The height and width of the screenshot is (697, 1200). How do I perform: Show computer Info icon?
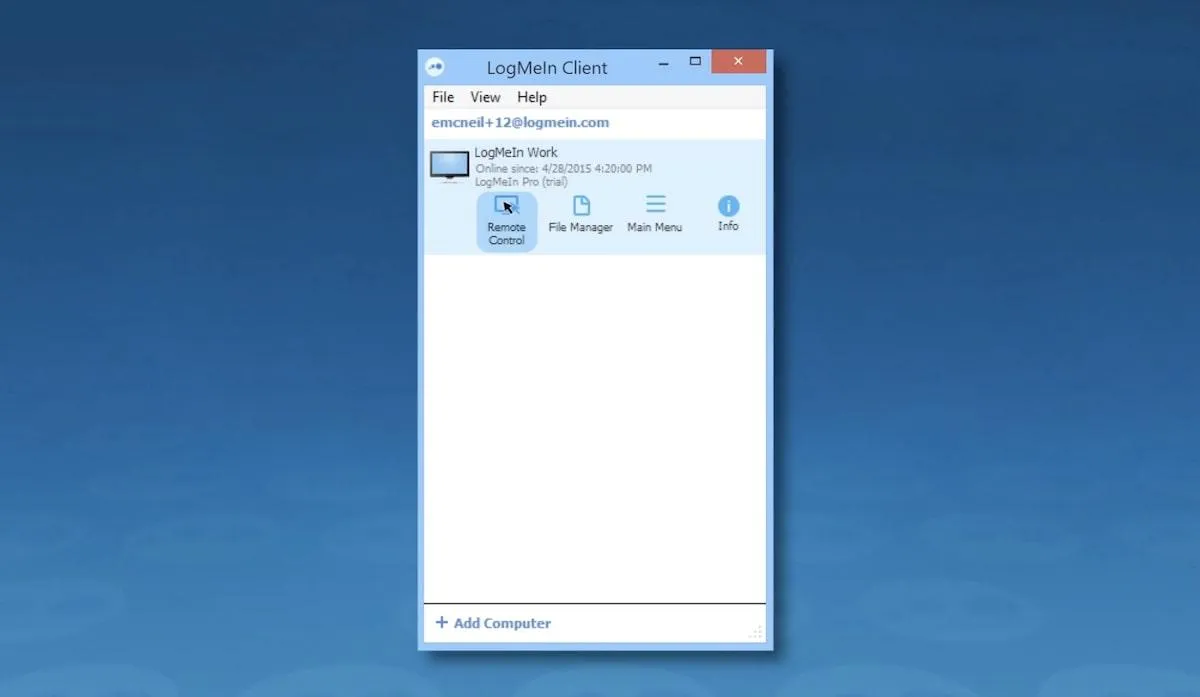[728, 206]
